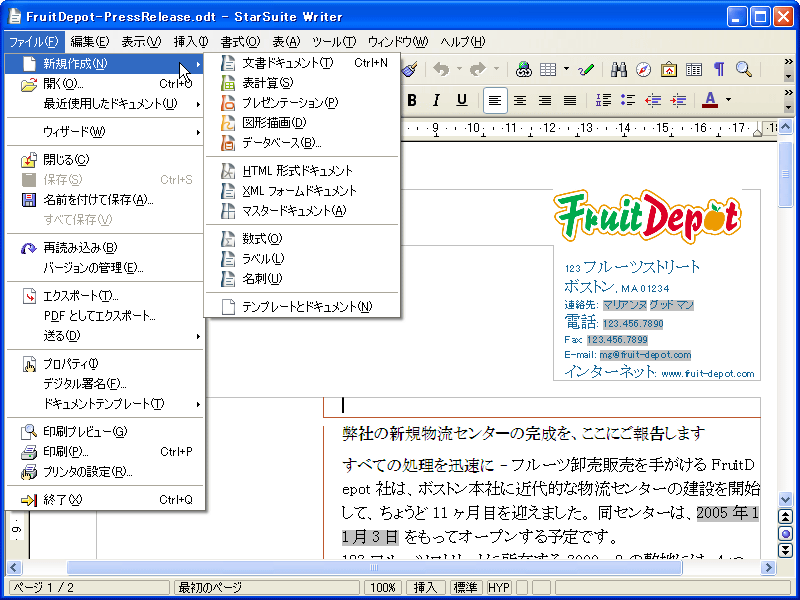Choose プレゼンテーション entry

click(x=303, y=103)
